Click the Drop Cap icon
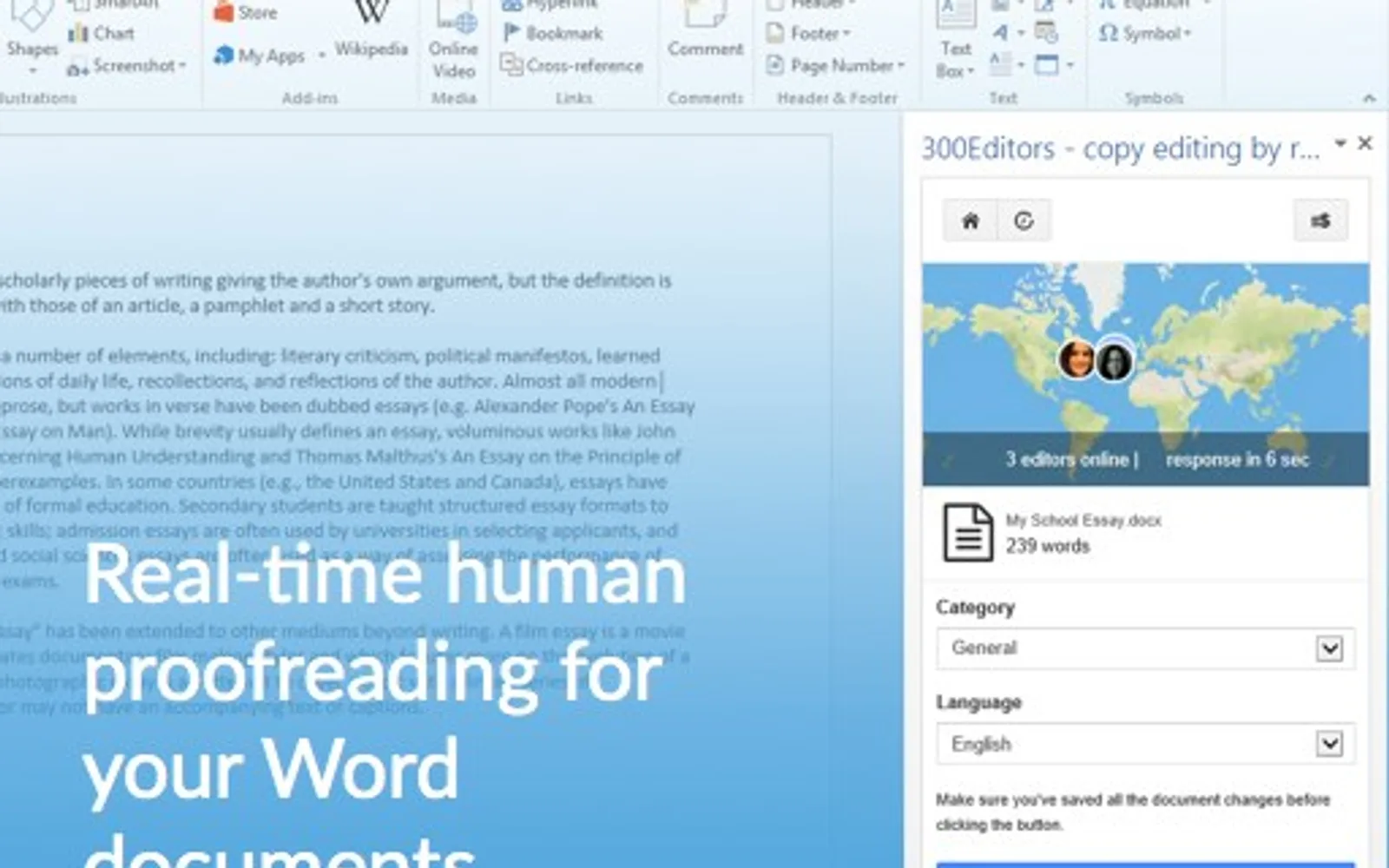 point(1000,64)
